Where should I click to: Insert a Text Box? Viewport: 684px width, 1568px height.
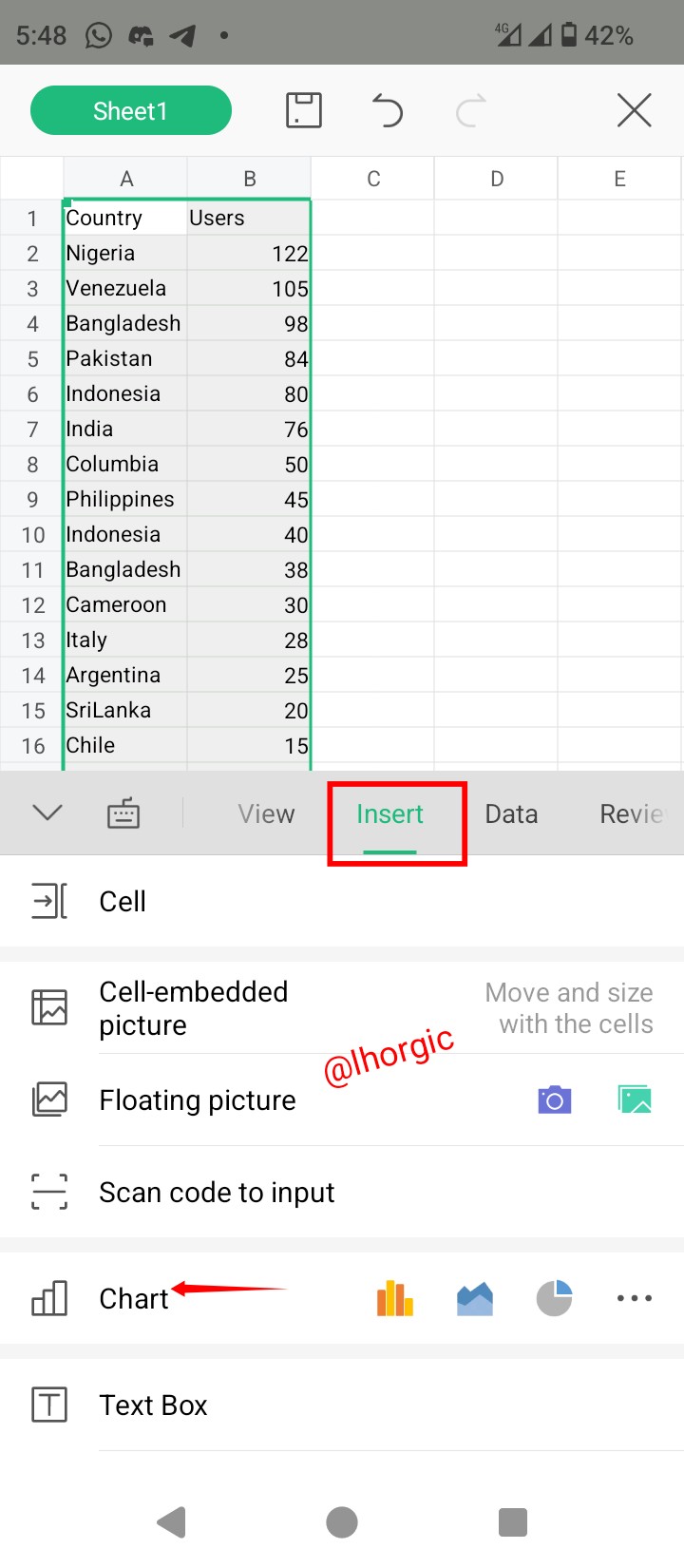(153, 1405)
